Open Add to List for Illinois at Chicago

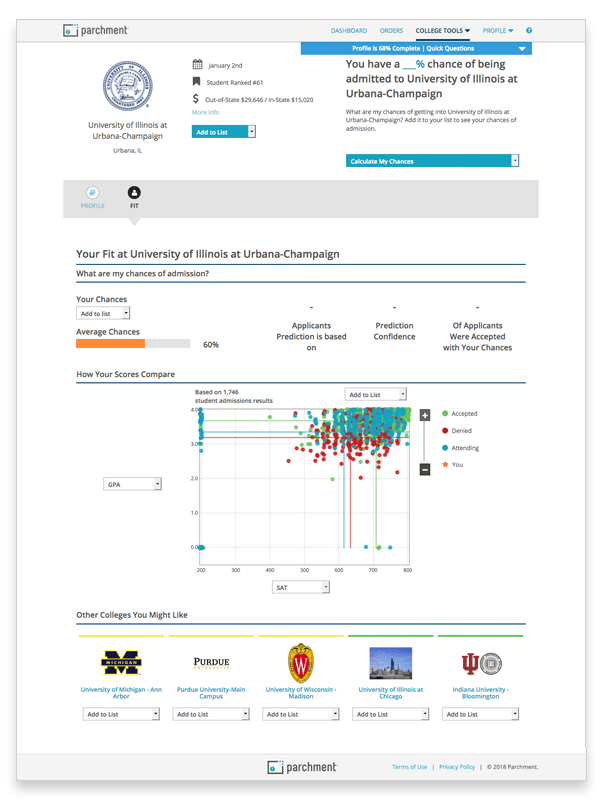click(x=391, y=714)
